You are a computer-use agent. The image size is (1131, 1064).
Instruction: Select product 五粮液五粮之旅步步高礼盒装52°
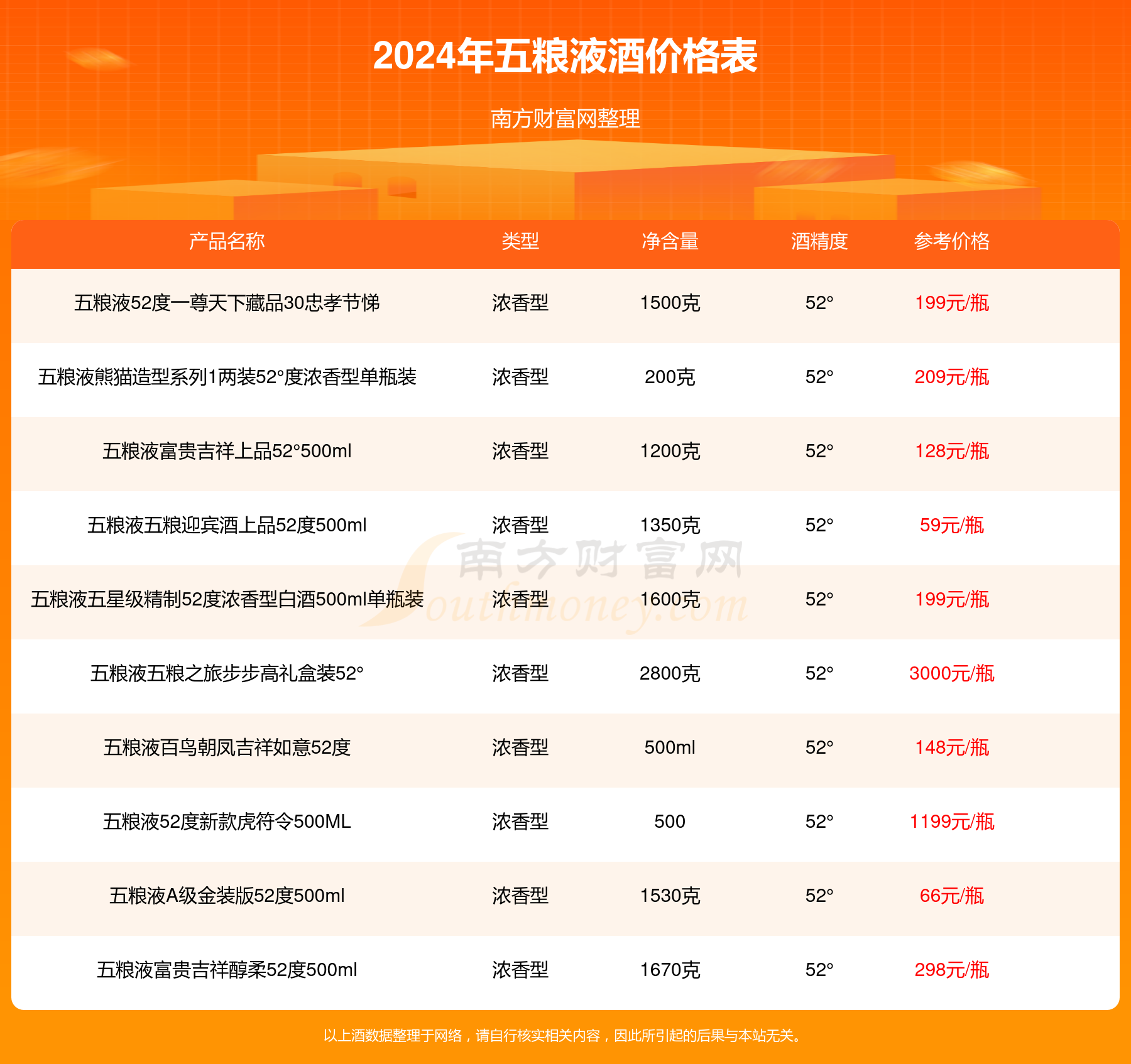click(x=227, y=673)
